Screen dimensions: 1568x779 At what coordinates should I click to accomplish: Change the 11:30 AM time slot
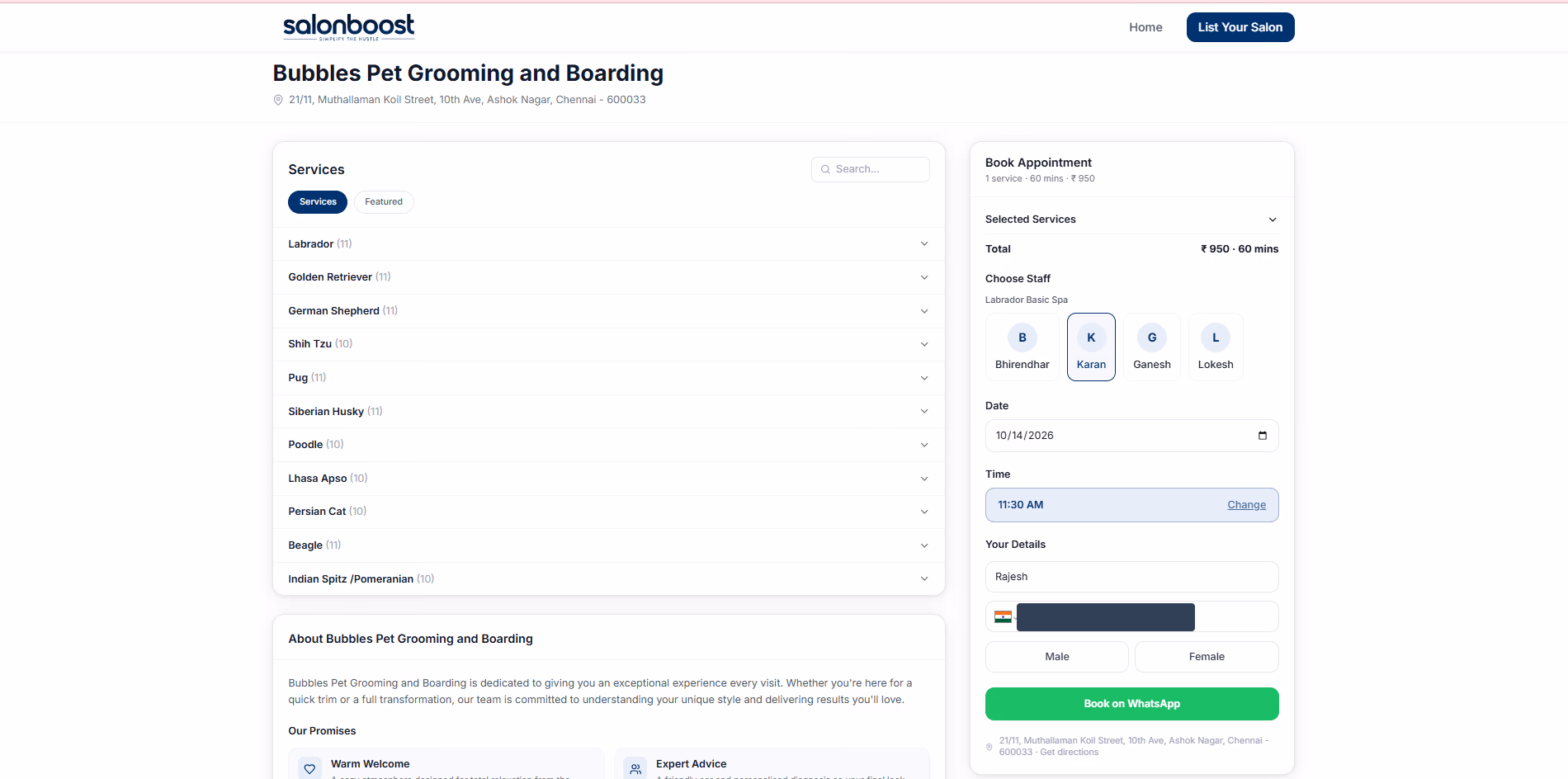pyautogui.click(x=1246, y=505)
